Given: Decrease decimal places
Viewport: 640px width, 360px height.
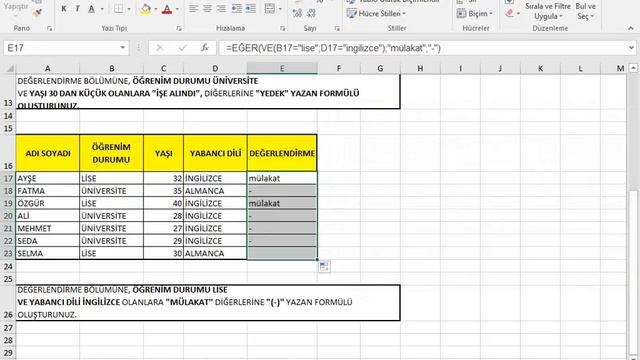Looking at the screenshot, I should point(311,13).
